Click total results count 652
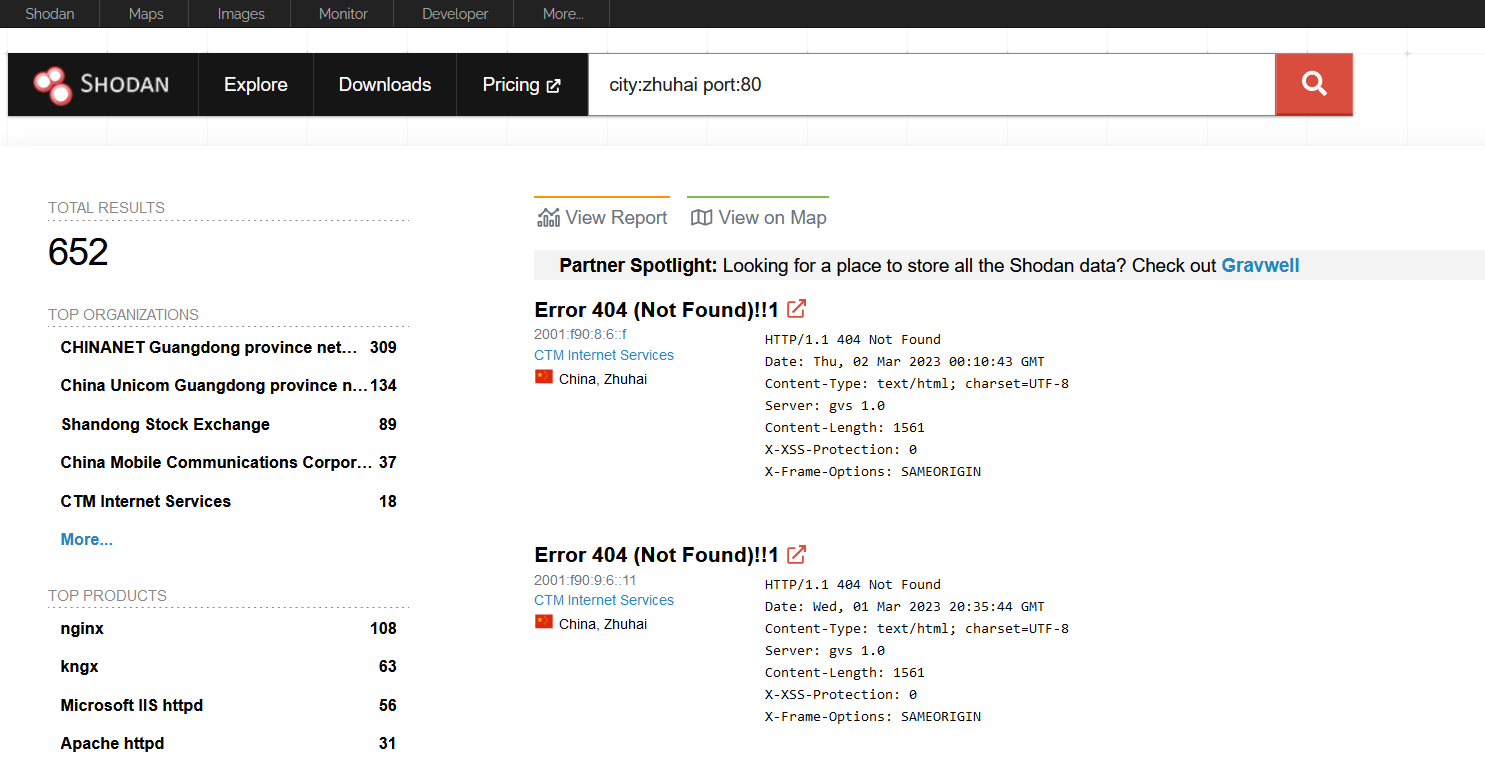Viewport: 1485px width, 776px height. click(78, 252)
